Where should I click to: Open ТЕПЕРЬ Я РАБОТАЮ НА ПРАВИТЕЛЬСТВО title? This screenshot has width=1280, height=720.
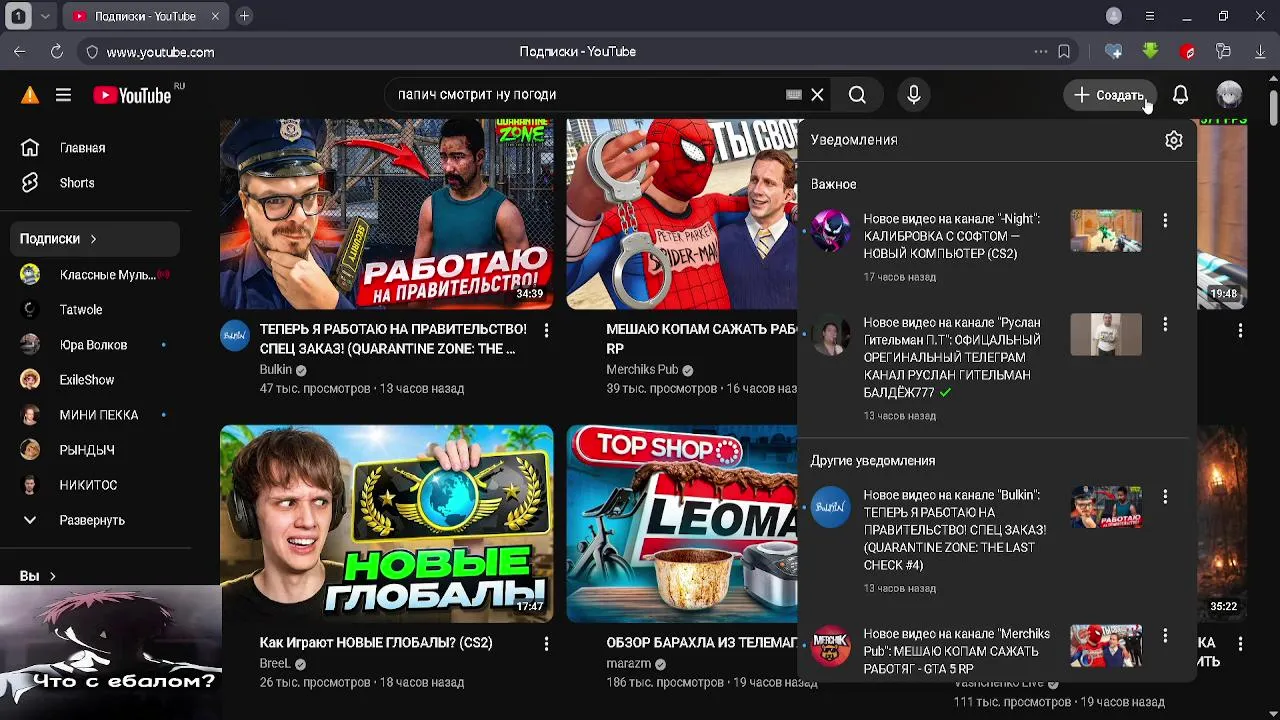point(393,339)
